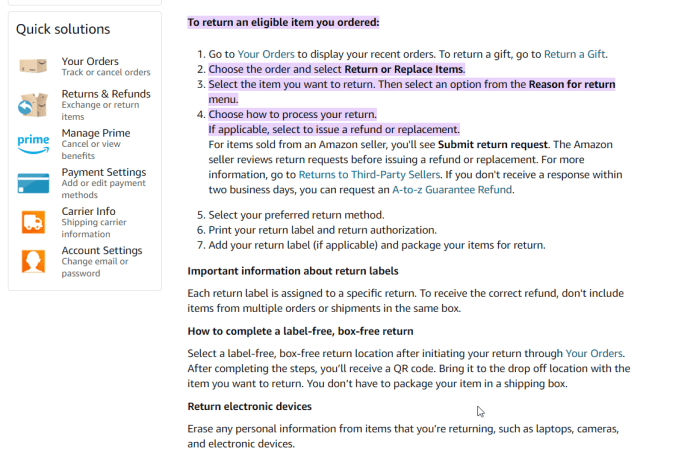Click the Important information about return labels heading
696x451 pixels.
(x=294, y=271)
